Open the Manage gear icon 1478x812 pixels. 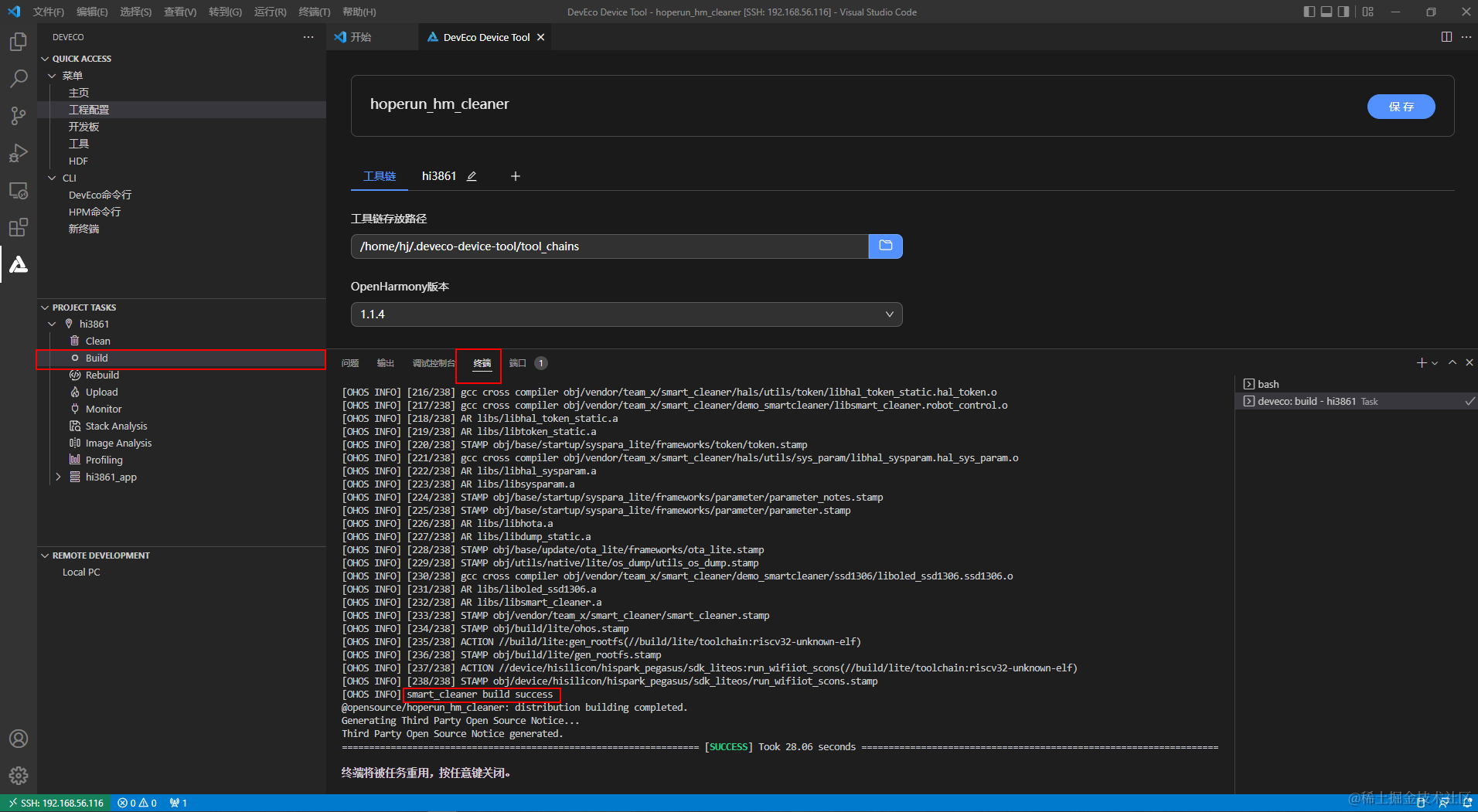[x=19, y=775]
